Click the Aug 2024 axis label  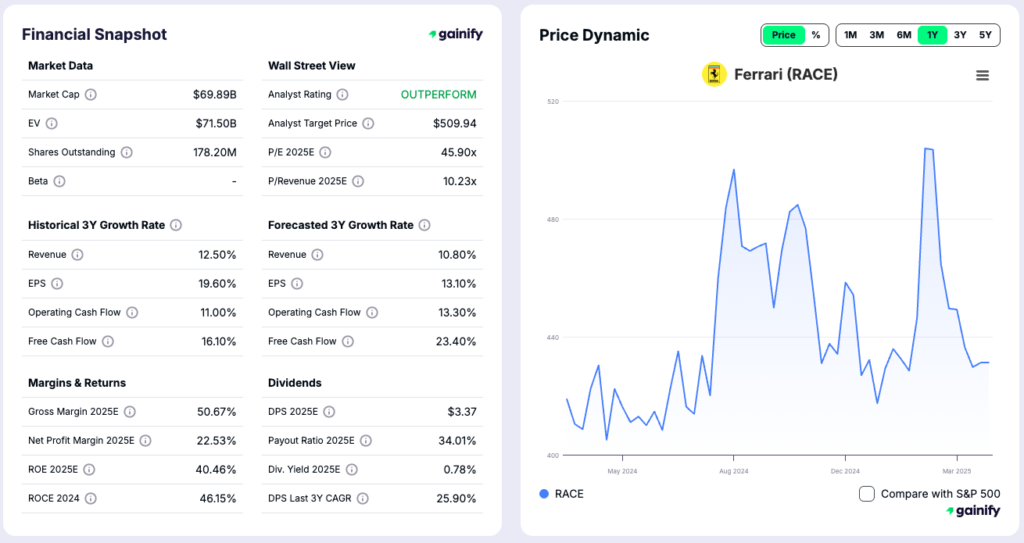(733, 471)
